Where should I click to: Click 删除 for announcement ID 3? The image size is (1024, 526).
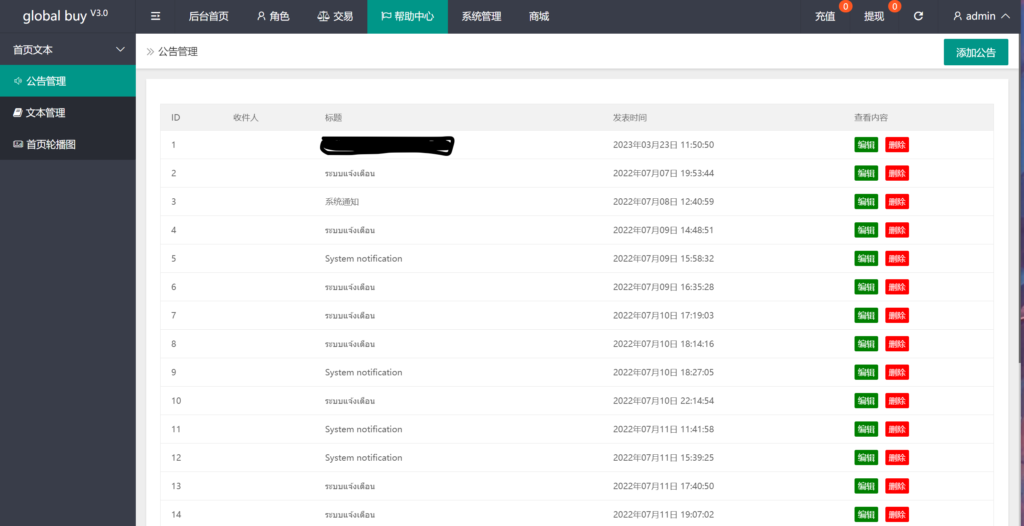[897, 202]
